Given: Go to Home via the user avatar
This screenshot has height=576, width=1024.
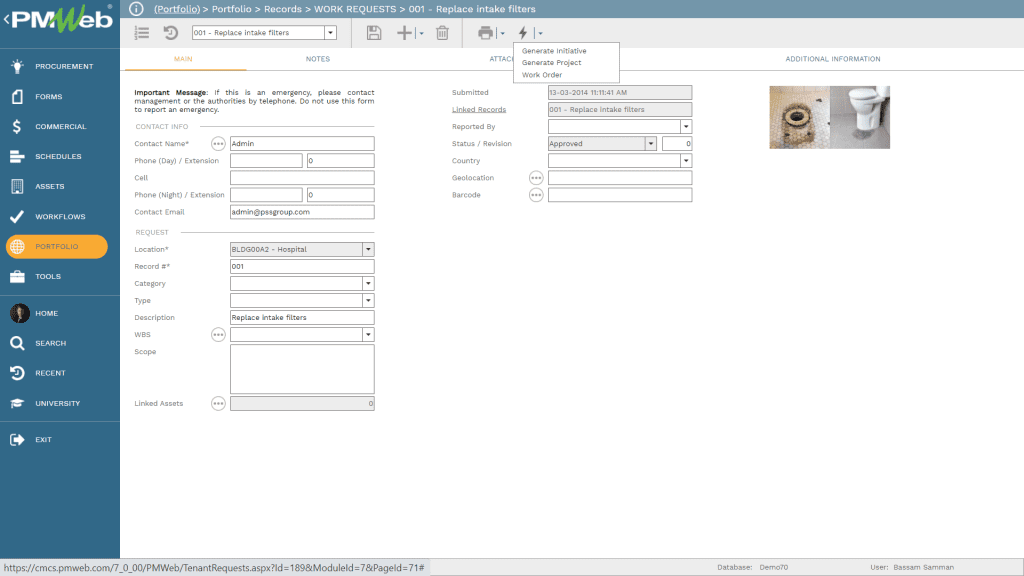Looking at the screenshot, I should 20,313.
